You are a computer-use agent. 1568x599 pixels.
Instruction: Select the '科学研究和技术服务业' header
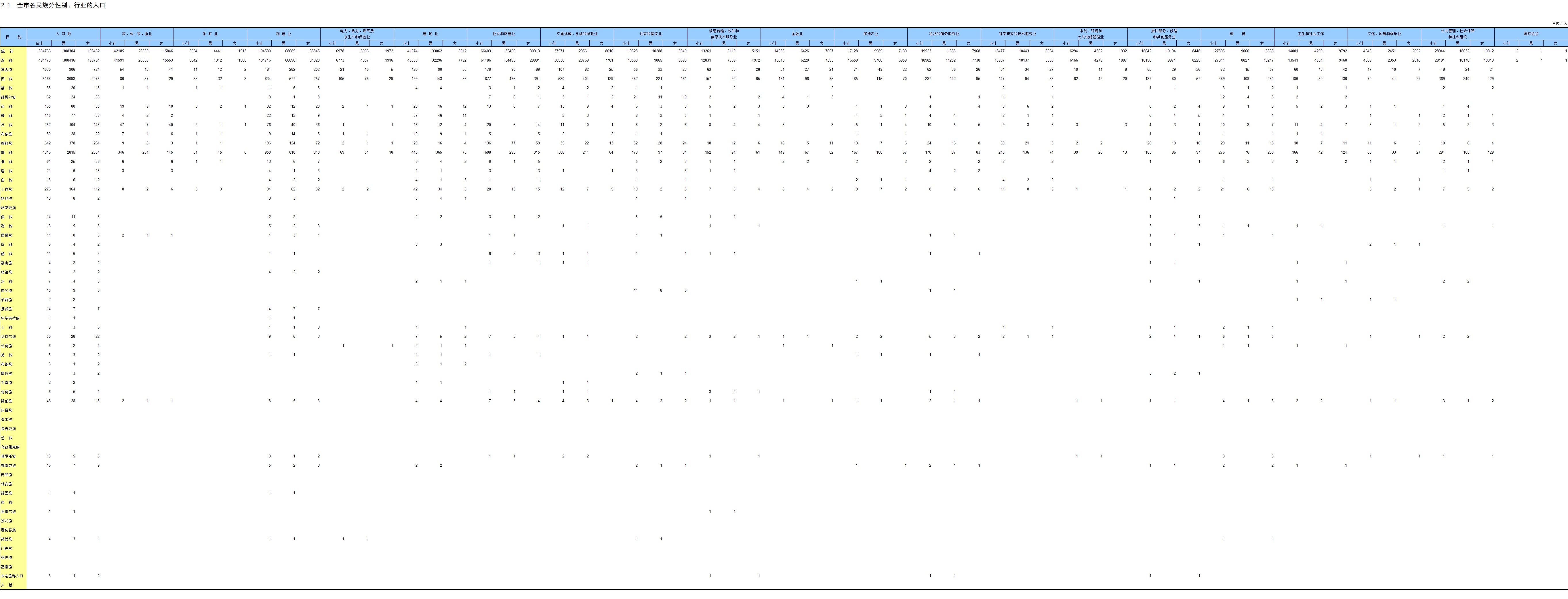tap(1017, 33)
